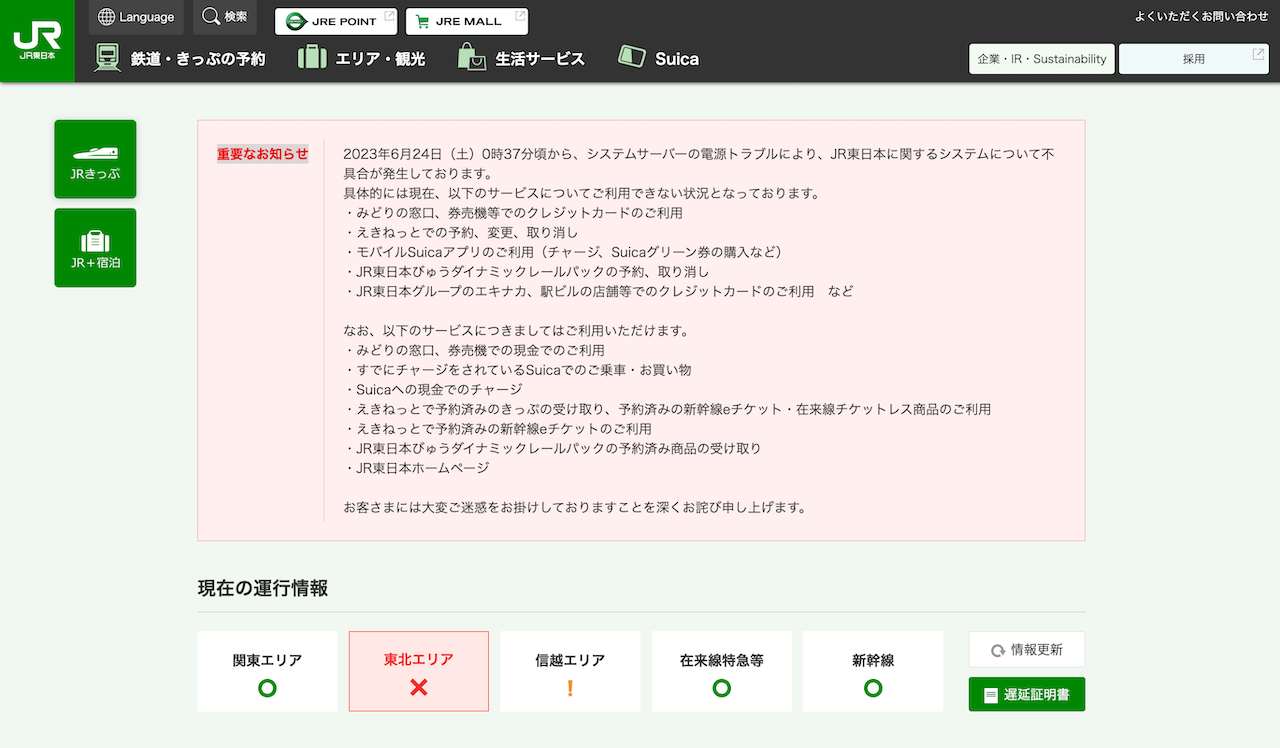Click the text ・JR東日本ホームページ
The width and height of the screenshot is (1280, 748).
[416, 468]
